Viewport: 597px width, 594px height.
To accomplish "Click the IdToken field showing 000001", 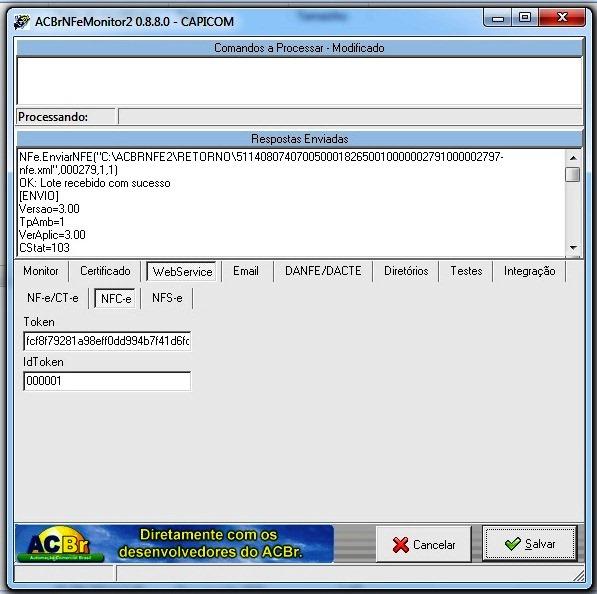I will click(107, 381).
